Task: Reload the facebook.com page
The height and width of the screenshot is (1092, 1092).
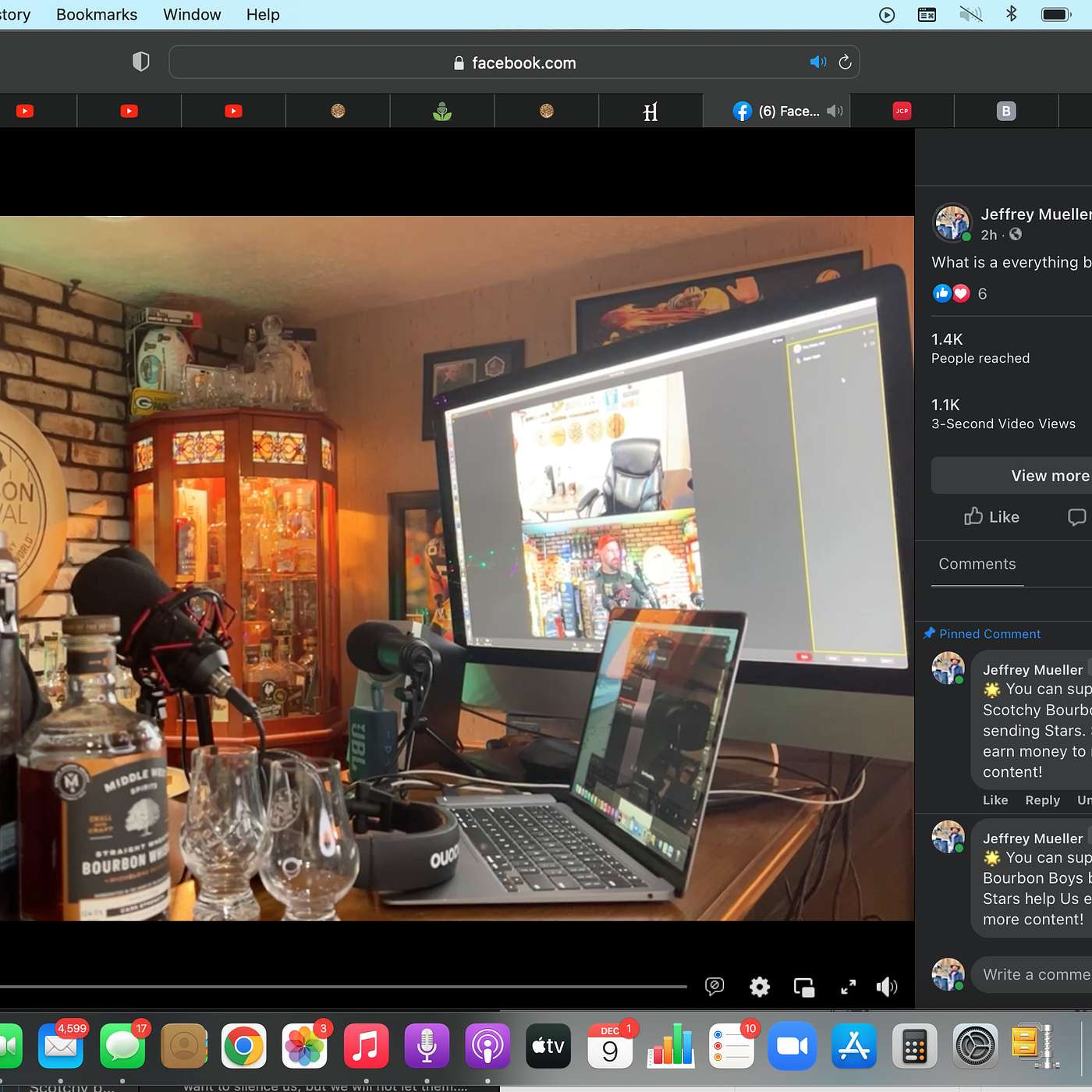Action: [845, 62]
